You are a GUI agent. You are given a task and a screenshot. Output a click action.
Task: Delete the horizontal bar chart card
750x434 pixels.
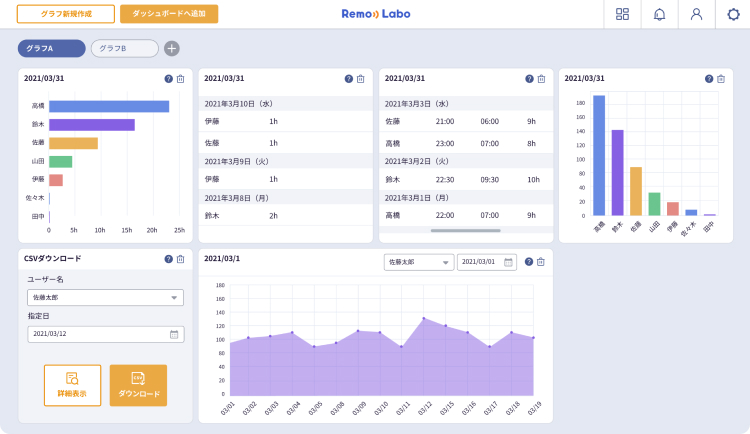pyautogui.click(x=180, y=79)
